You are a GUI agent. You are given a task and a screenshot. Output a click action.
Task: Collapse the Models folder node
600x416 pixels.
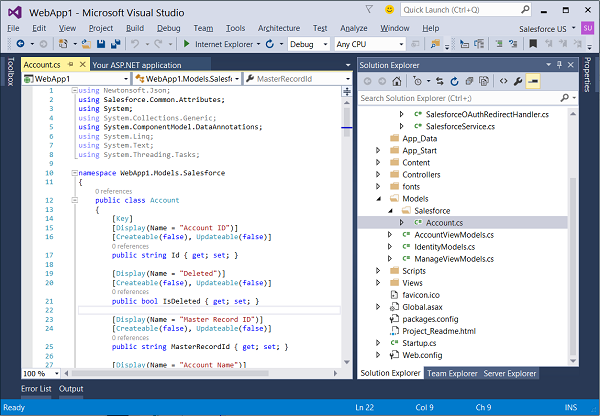[378, 199]
